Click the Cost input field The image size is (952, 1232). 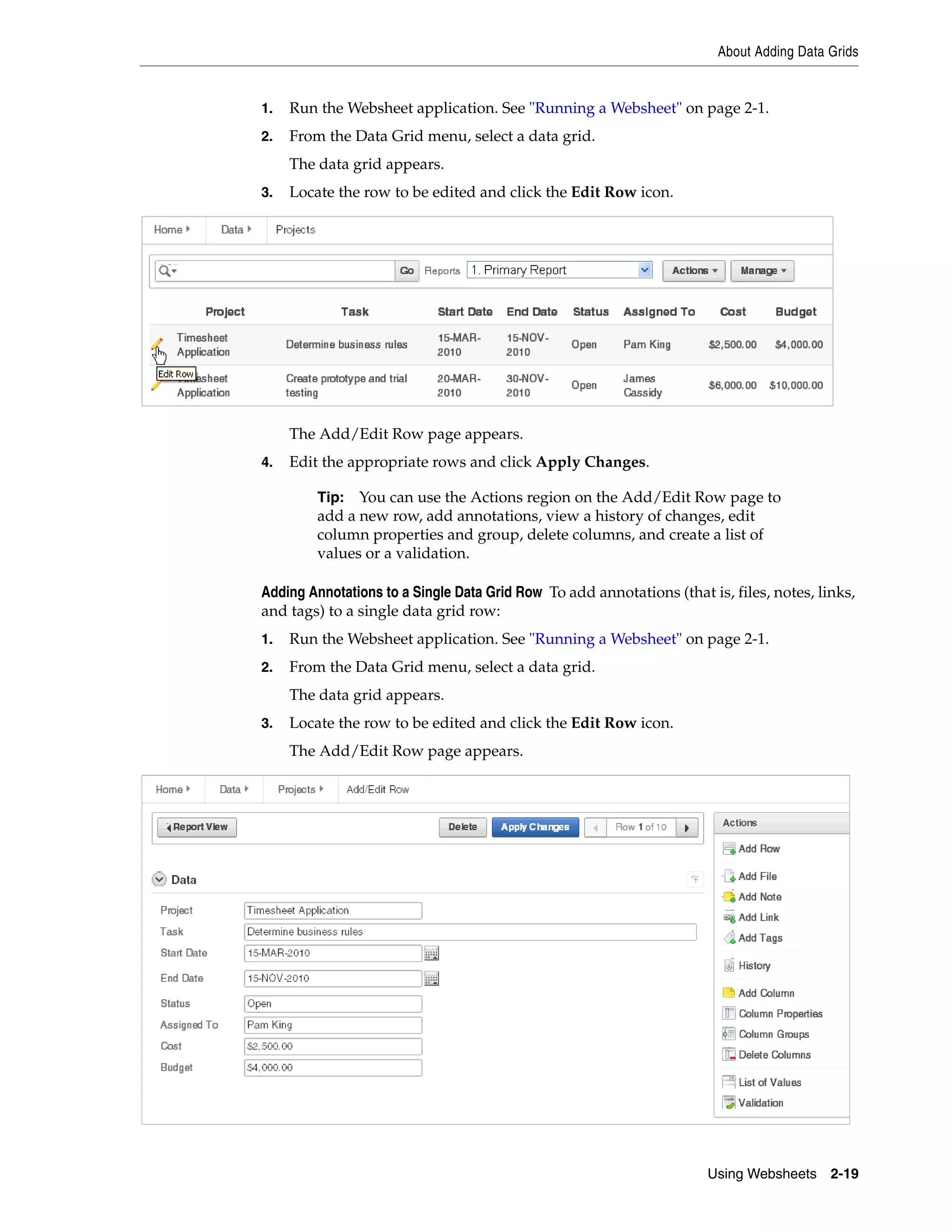[x=333, y=1047]
